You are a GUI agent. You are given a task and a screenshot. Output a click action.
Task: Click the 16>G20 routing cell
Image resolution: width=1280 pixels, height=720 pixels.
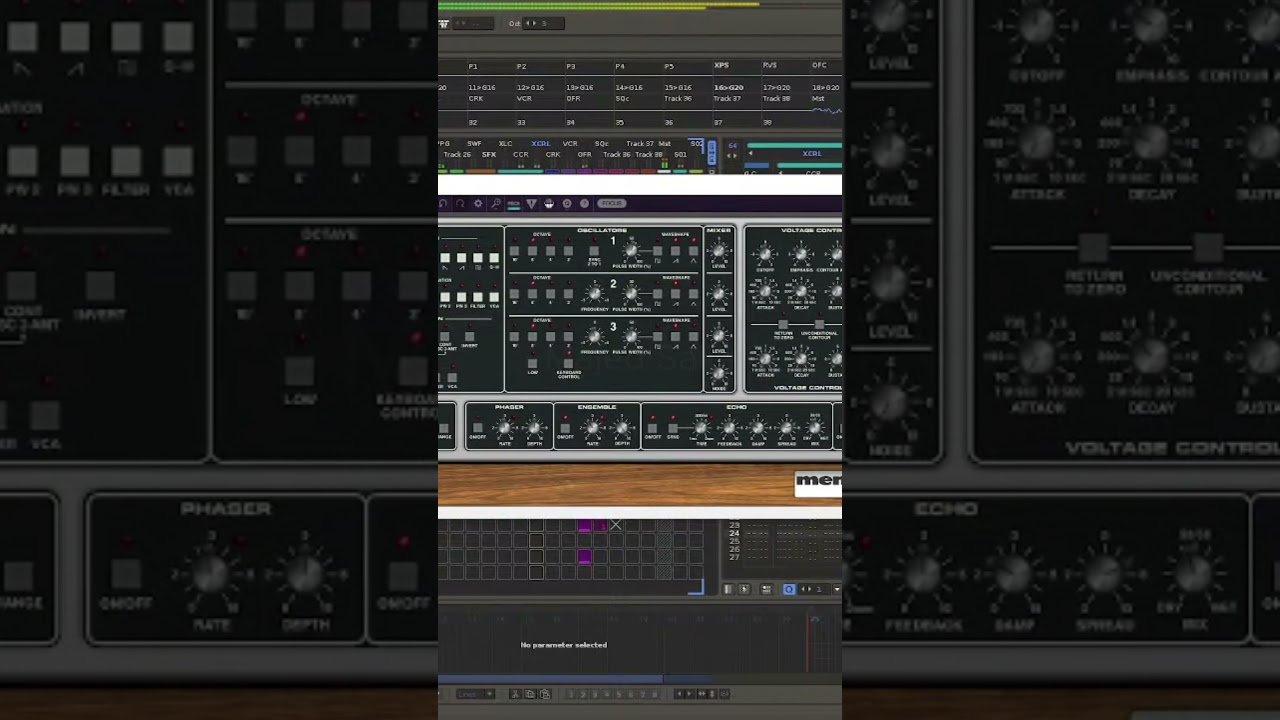coord(728,87)
